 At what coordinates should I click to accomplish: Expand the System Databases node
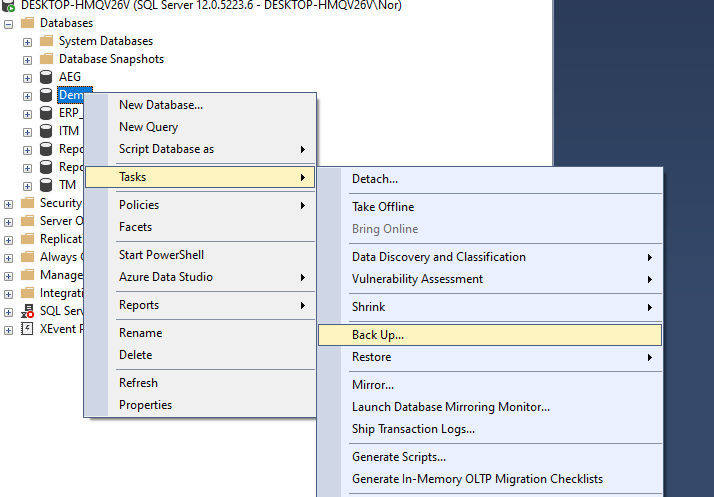(x=27, y=42)
